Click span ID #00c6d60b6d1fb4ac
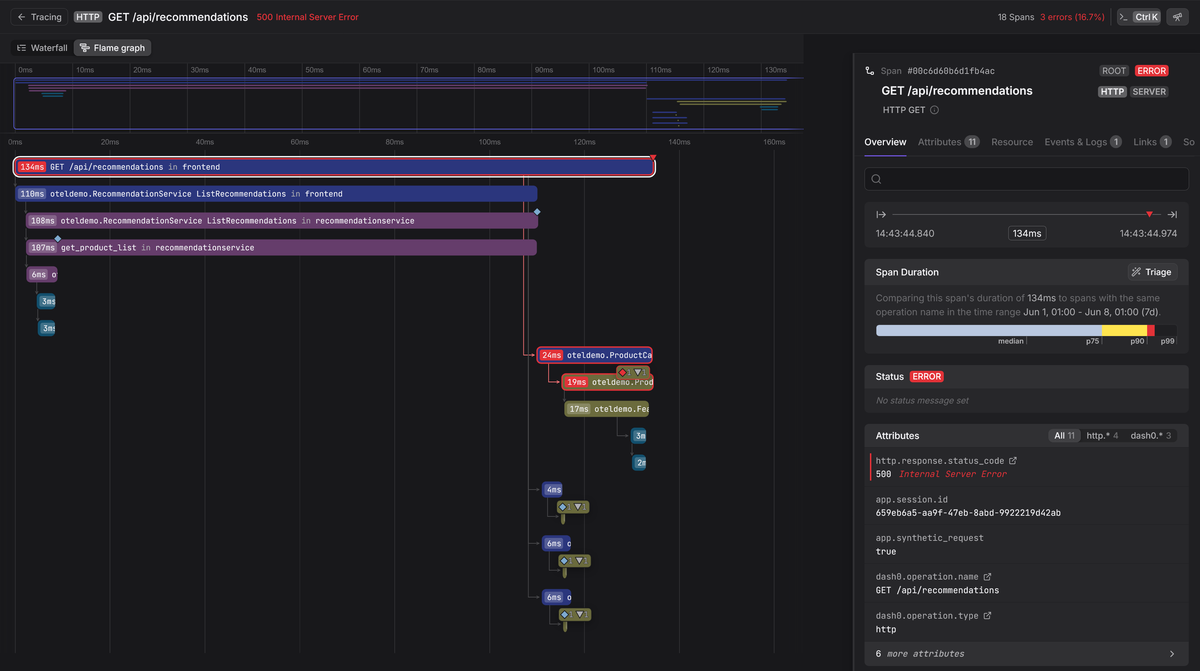The height and width of the screenshot is (671, 1200). 951,71
